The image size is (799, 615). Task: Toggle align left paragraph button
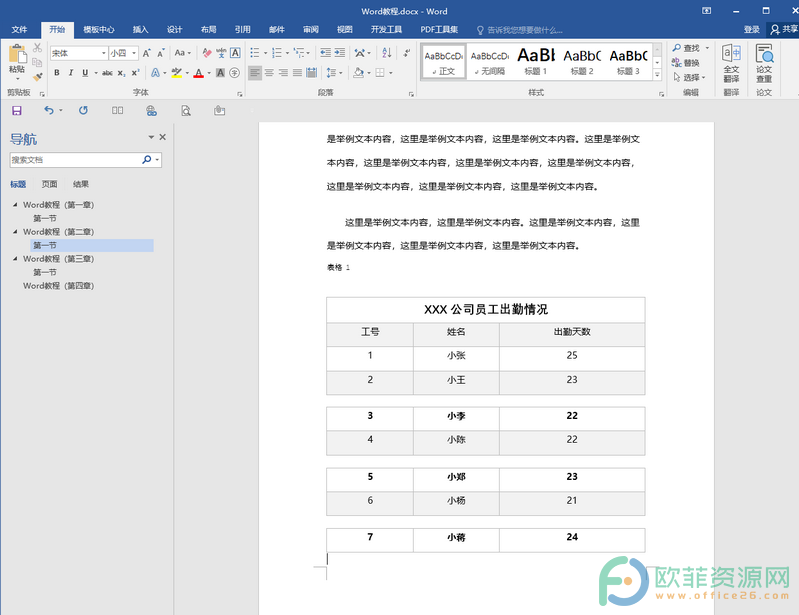pyautogui.click(x=255, y=73)
